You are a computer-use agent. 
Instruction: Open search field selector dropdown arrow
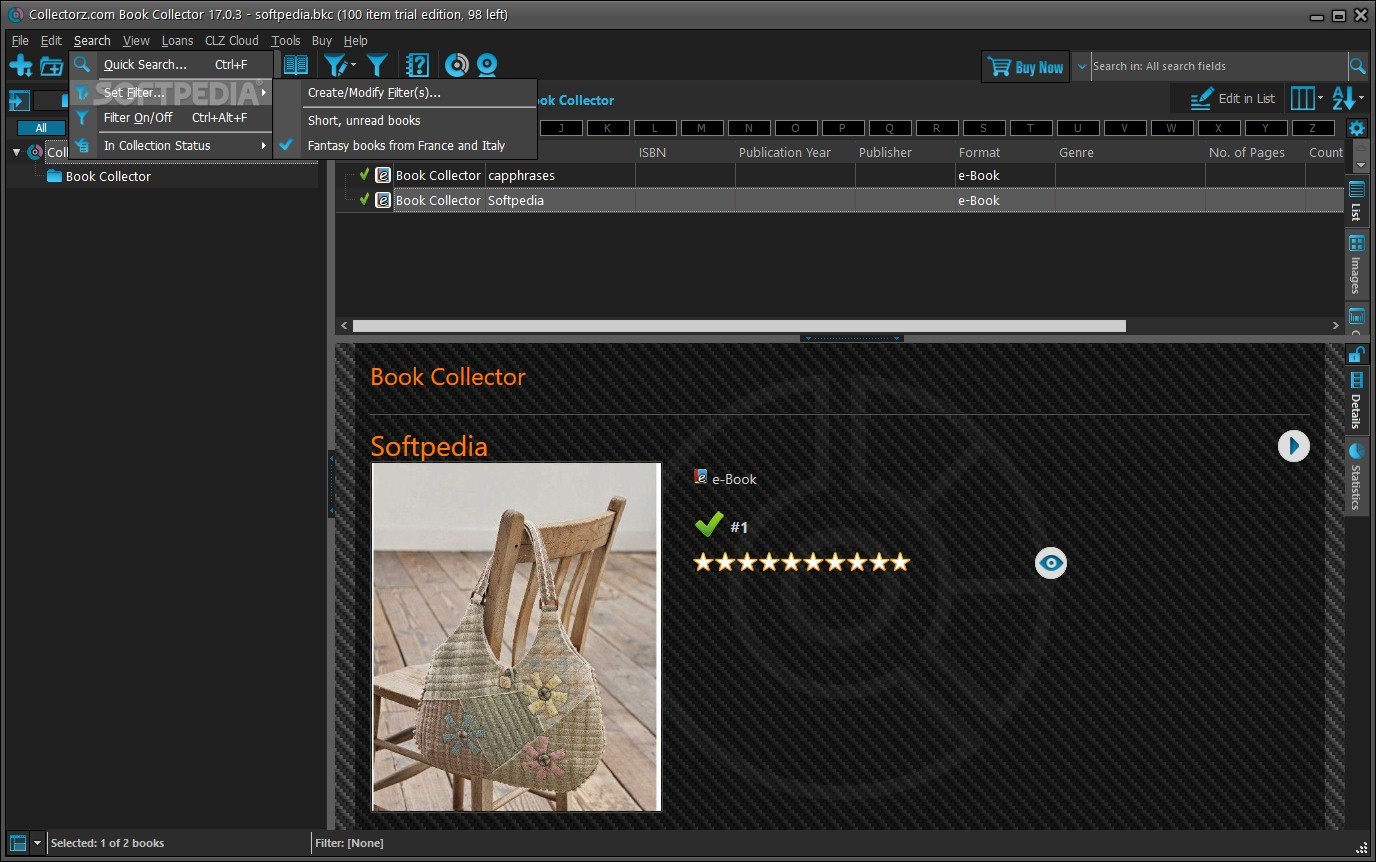click(x=1081, y=66)
